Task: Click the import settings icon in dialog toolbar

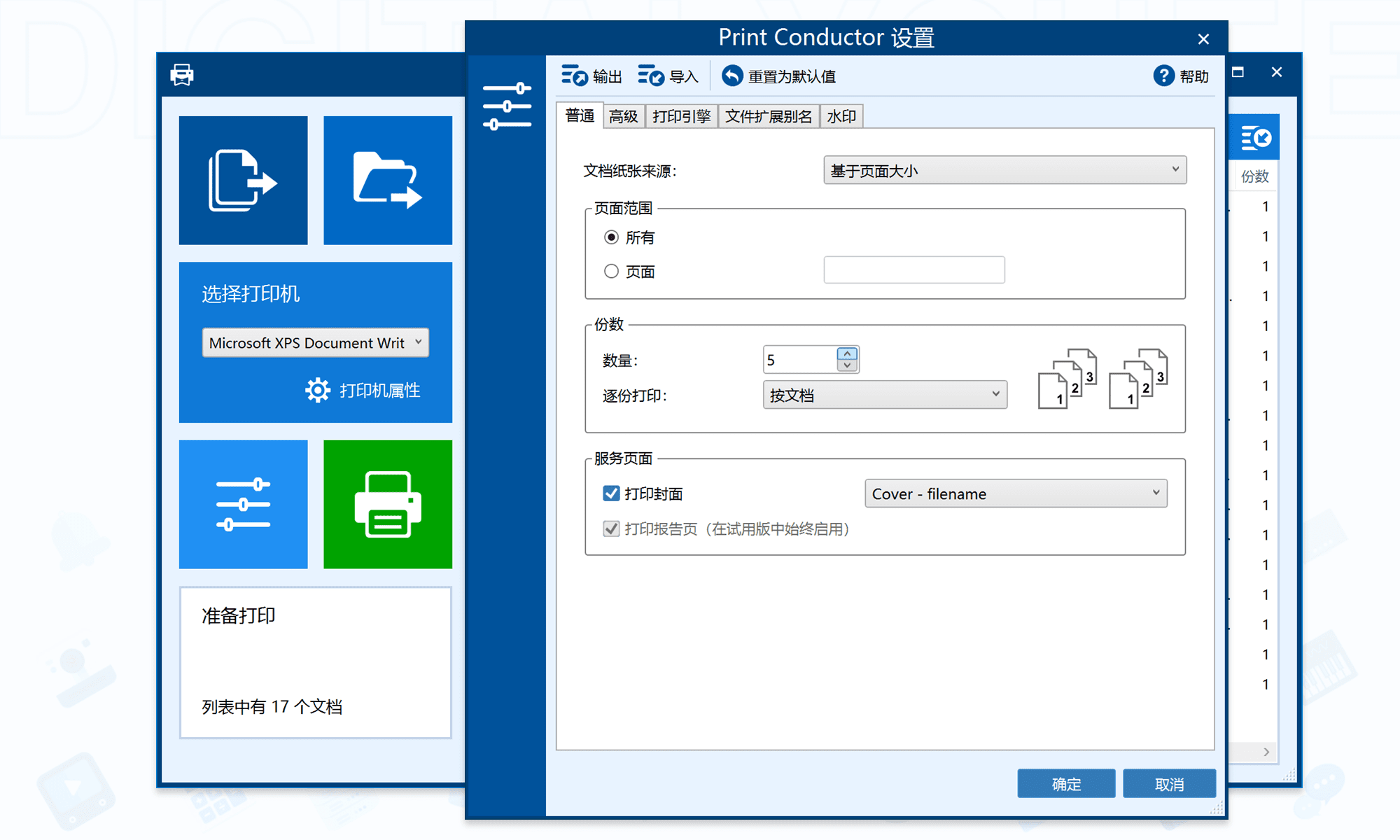Action: pyautogui.click(x=650, y=76)
